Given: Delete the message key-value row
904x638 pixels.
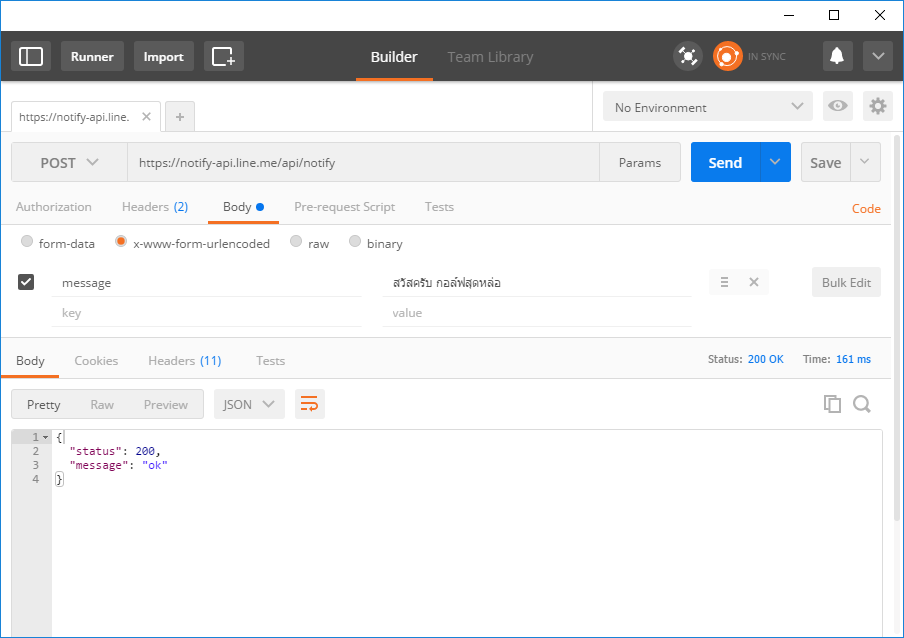Looking at the screenshot, I should click(754, 282).
